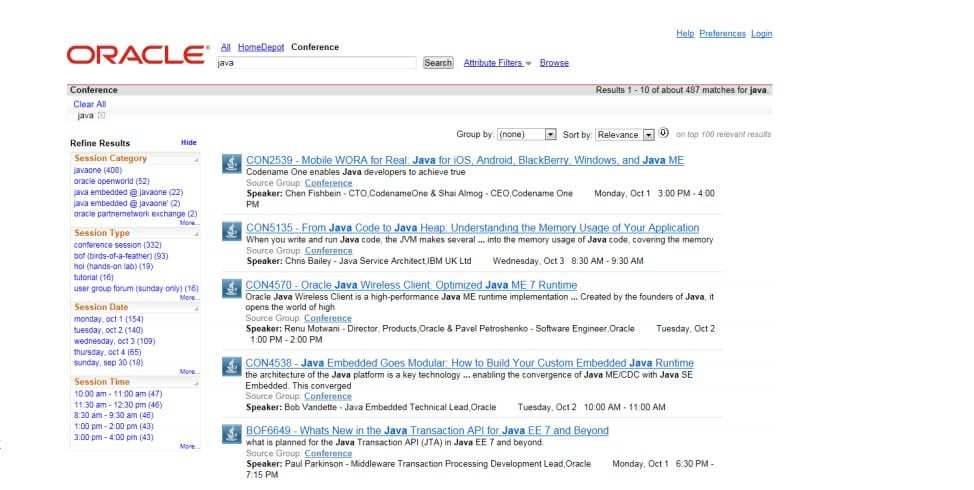Remove the java filter with its x icon

click(x=102, y=116)
